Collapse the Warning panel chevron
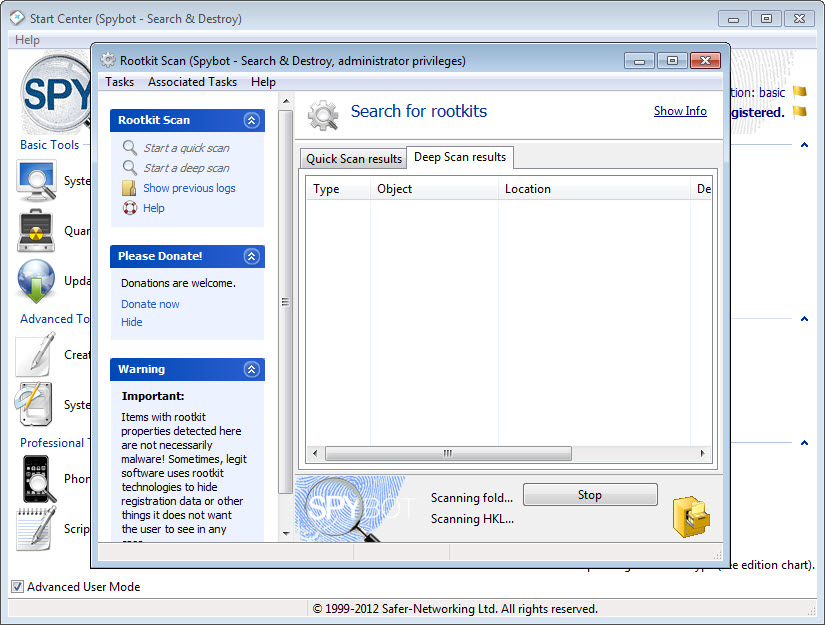 [251, 369]
